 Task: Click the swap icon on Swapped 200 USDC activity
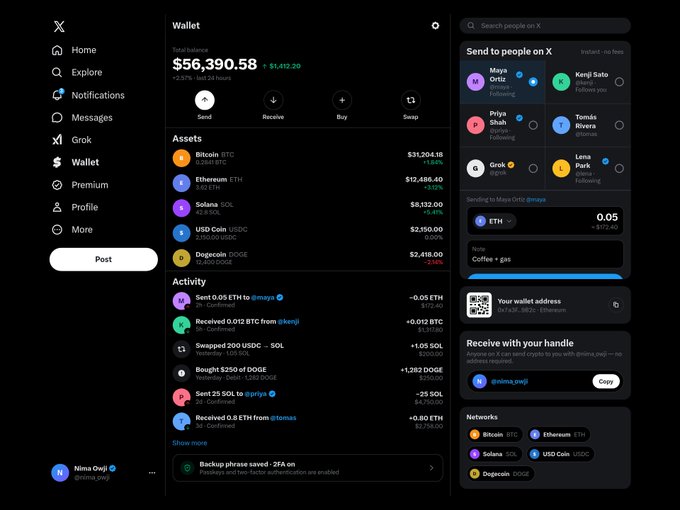[181, 349]
